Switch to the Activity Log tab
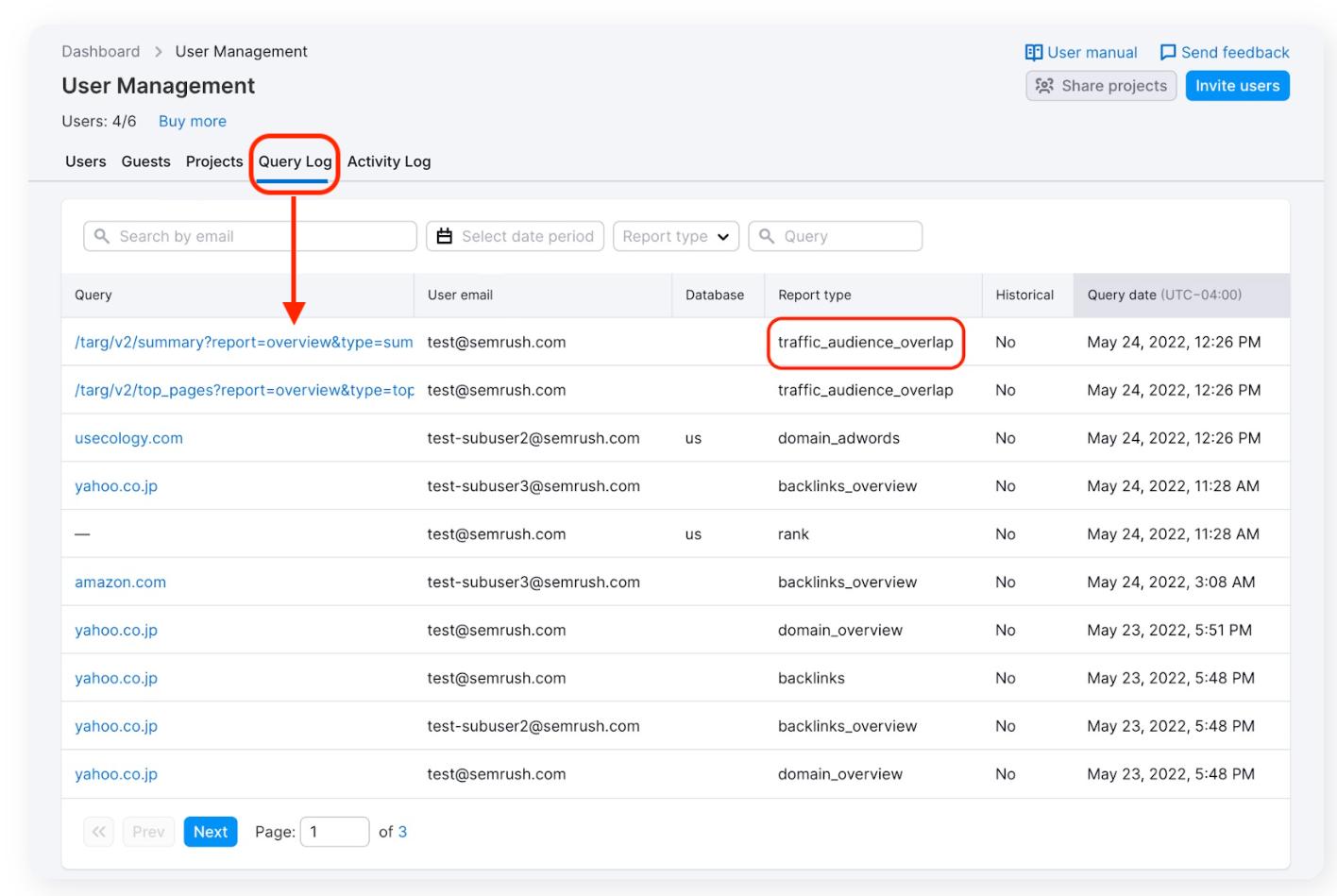Image resolution: width=1337 pixels, height=896 pixels. [x=388, y=161]
